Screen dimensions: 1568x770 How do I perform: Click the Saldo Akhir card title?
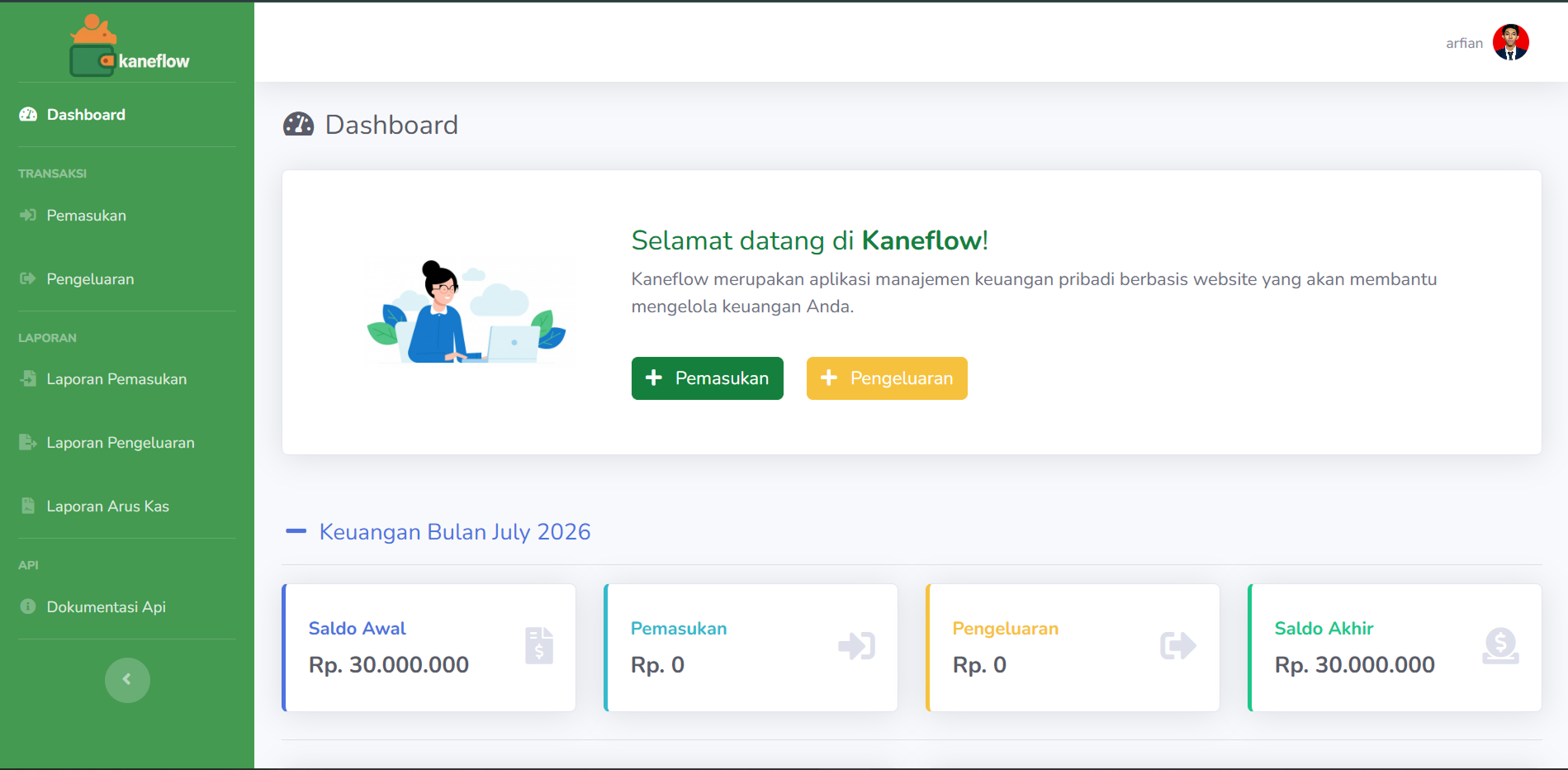tap(1324, 629)
